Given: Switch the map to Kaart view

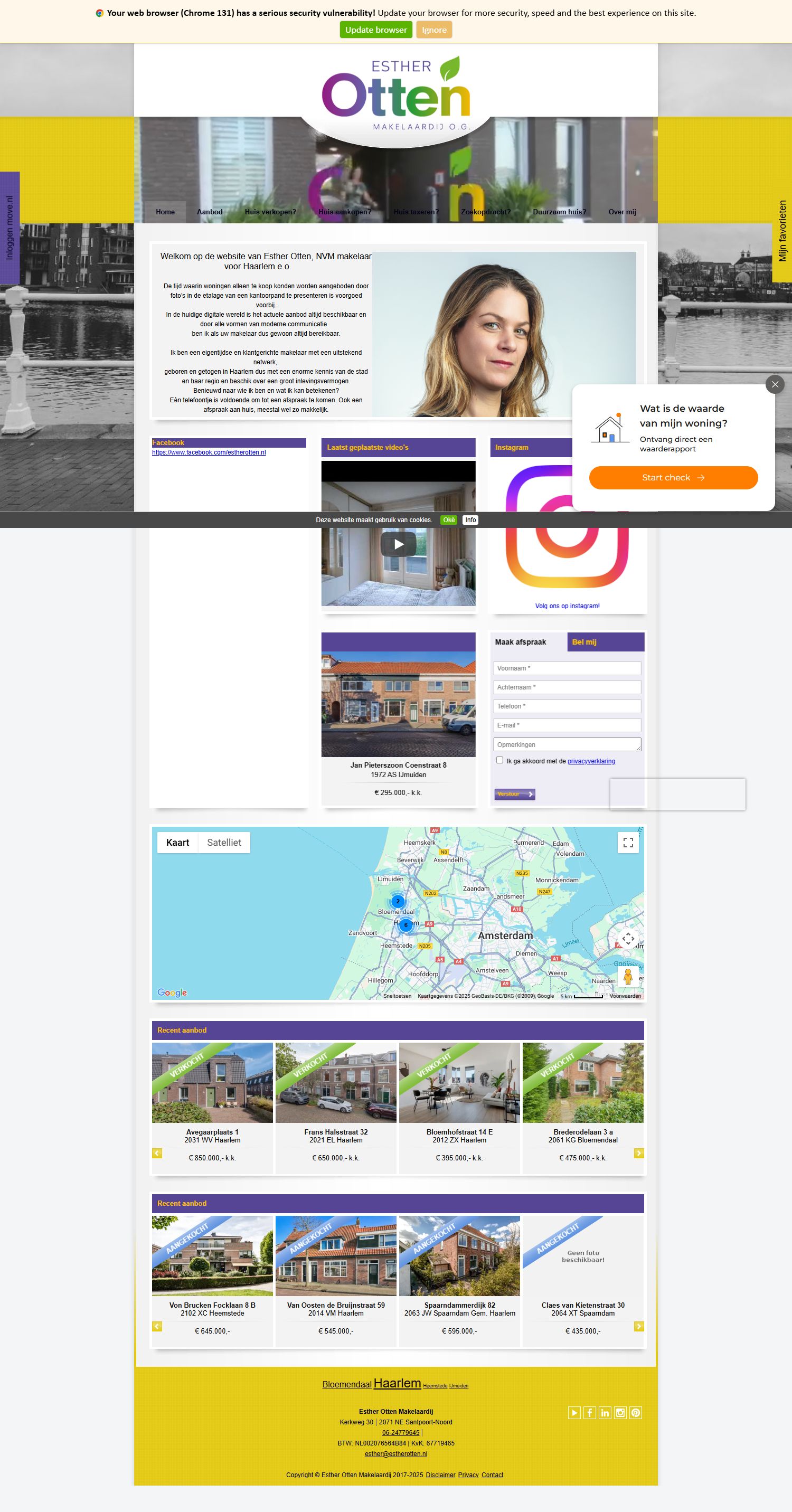Looking at the screenshot, I should pos(177,842).
